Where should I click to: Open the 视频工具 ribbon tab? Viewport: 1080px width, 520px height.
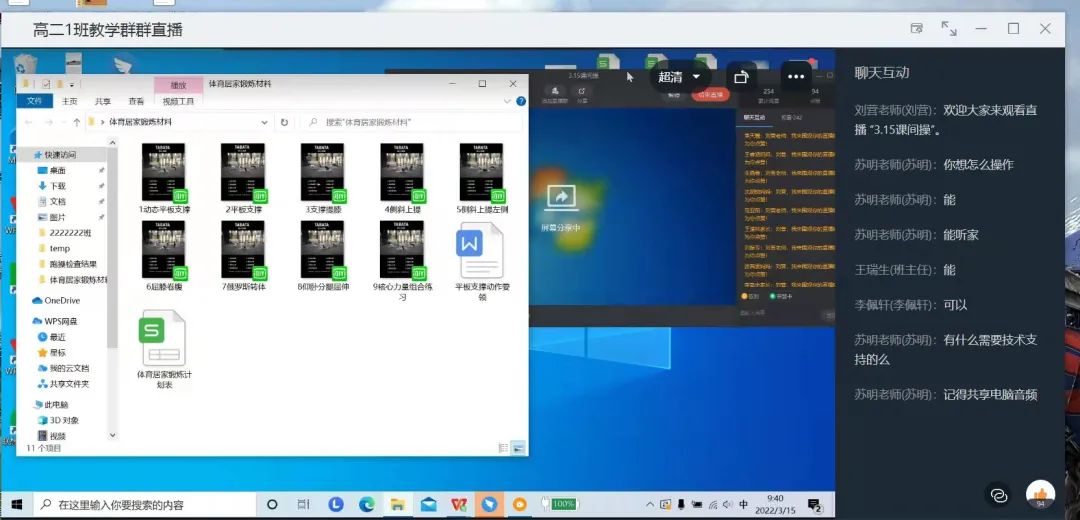coord(178,101)
